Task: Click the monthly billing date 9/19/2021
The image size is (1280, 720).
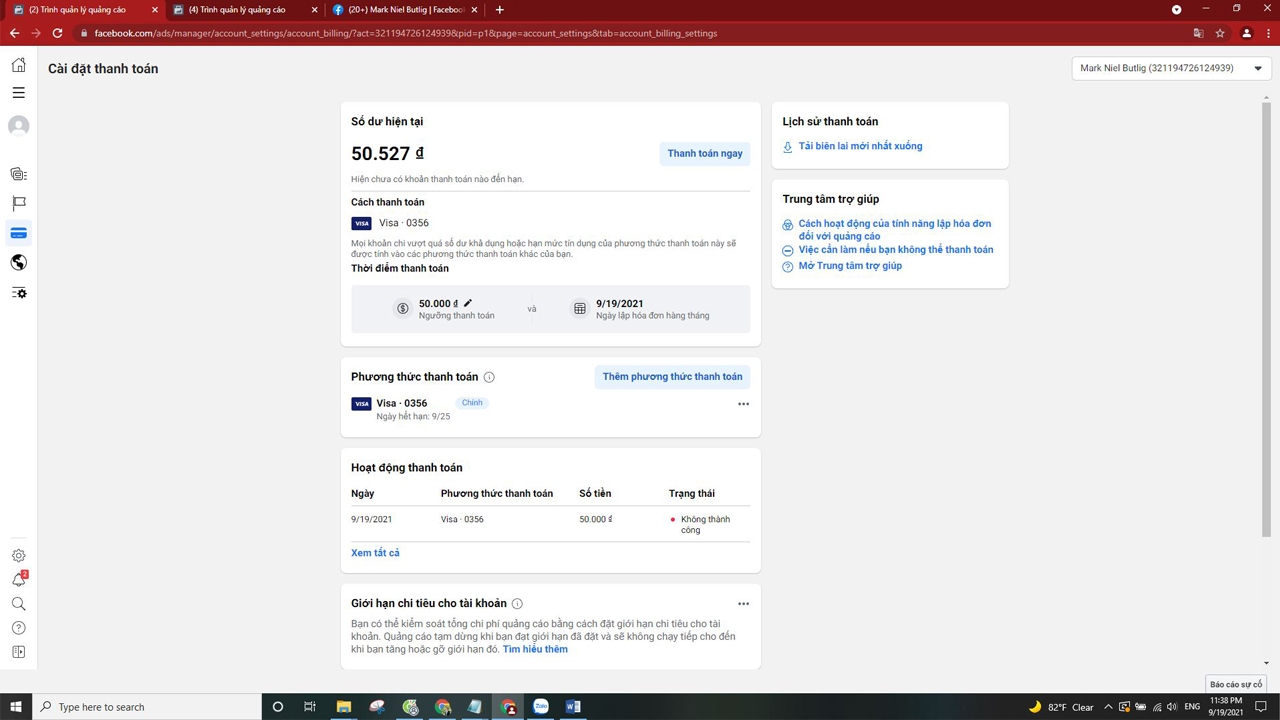Action: point(620,303)
